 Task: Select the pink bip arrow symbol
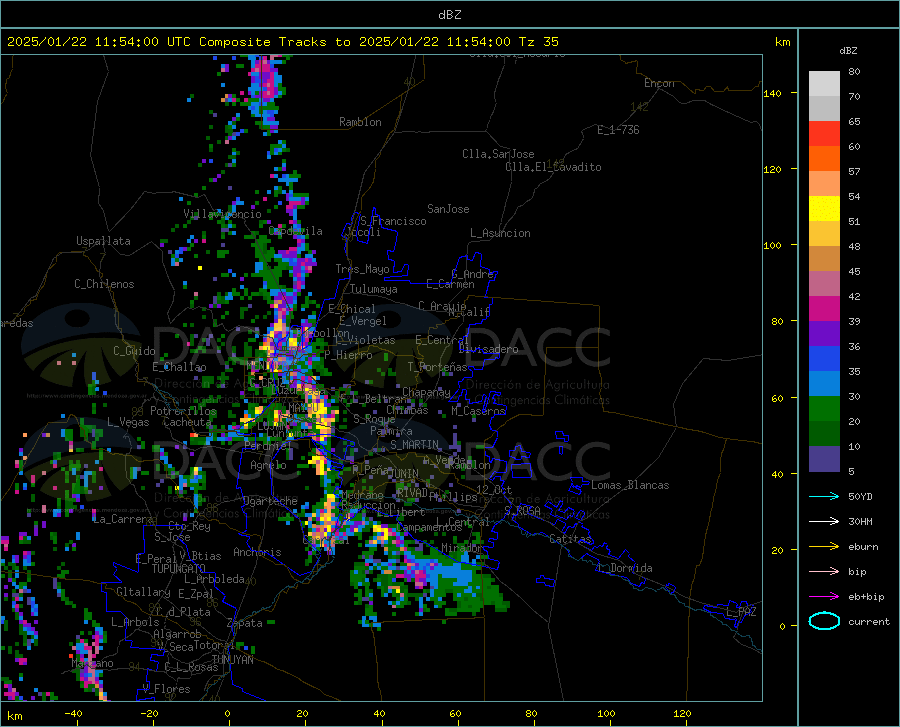824,572
